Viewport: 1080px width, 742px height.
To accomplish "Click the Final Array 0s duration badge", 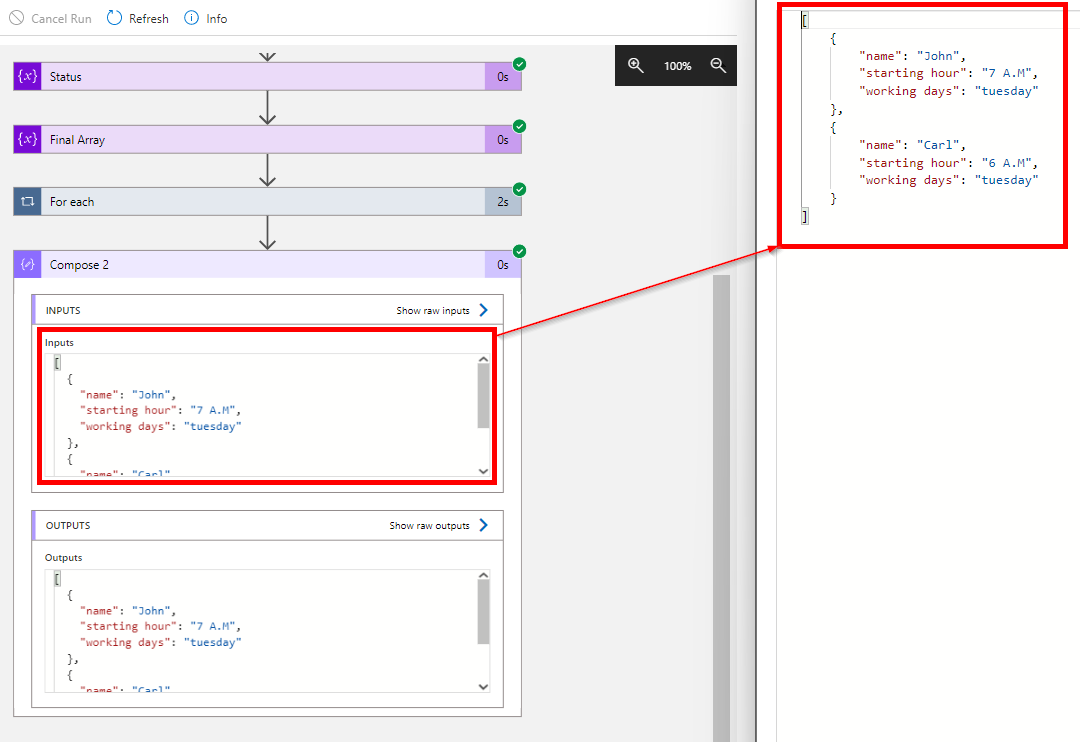I will 503,139.
